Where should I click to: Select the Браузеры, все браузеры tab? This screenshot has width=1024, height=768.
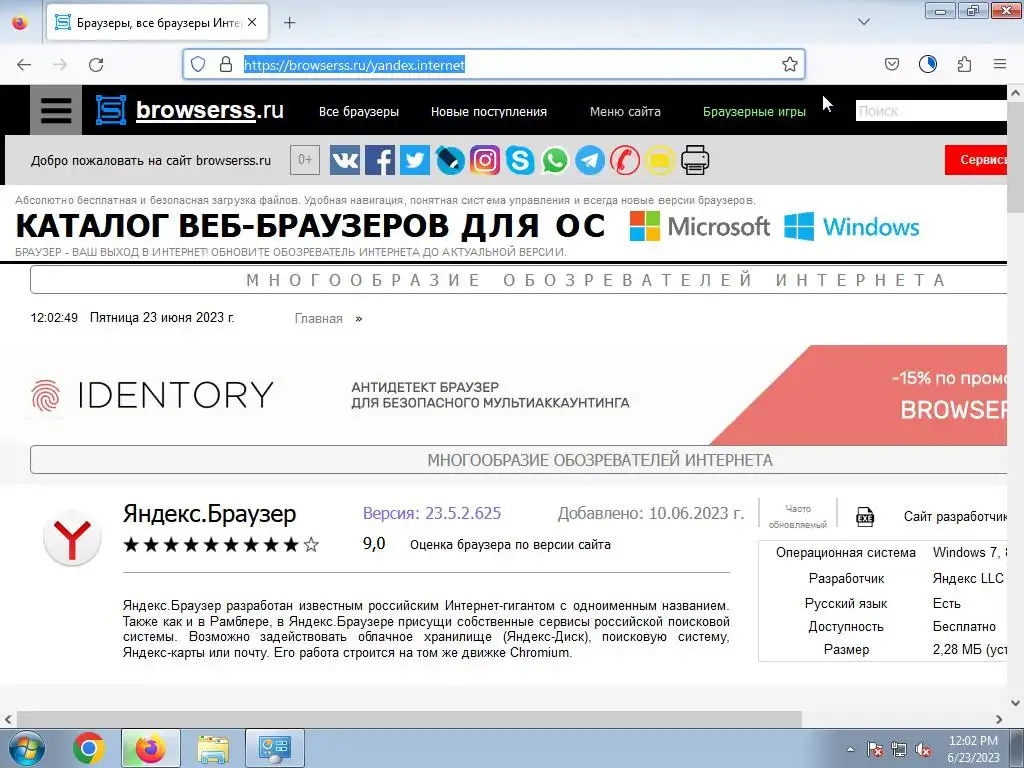point(157,23)
